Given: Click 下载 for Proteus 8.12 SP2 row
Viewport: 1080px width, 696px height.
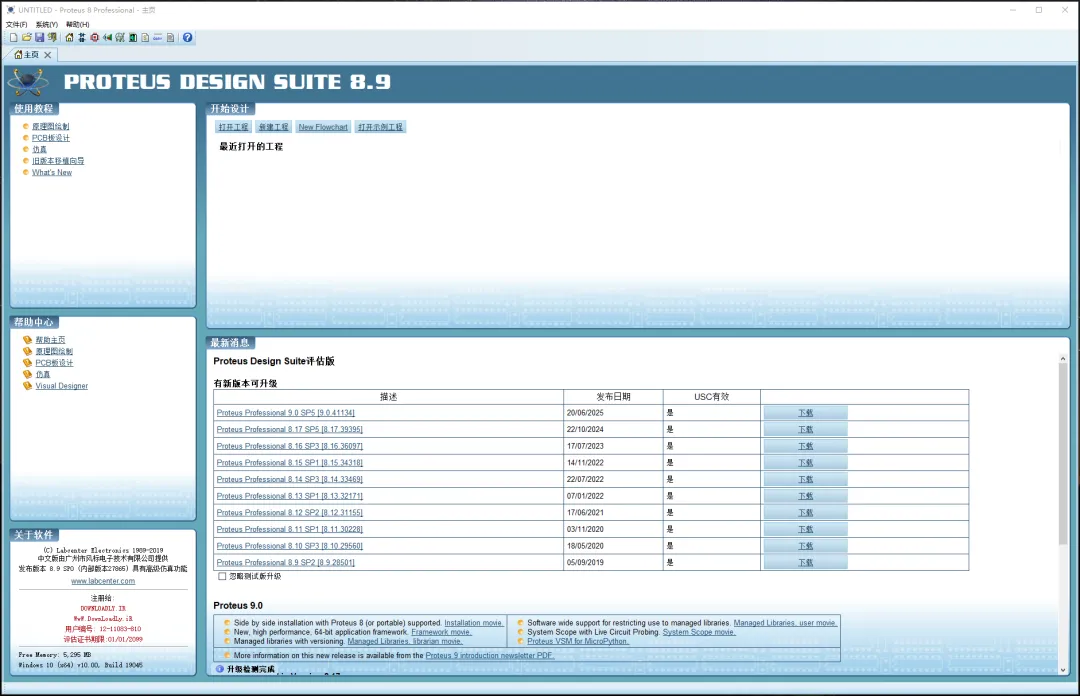Looking at the screenshot, I should coord(805,512).
